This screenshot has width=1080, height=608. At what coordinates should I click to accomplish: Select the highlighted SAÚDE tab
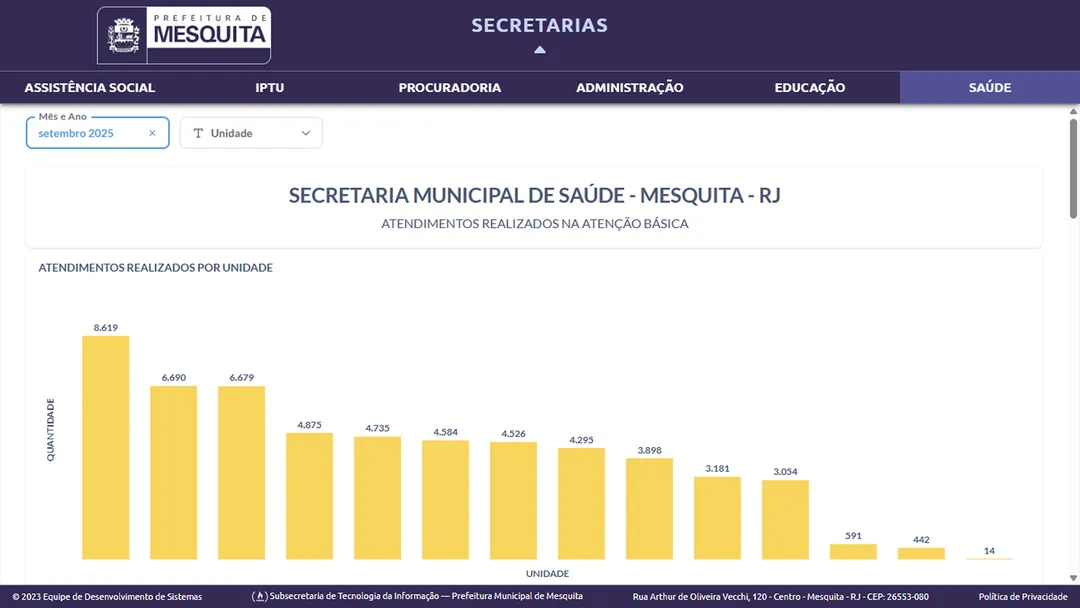[989, 87]
